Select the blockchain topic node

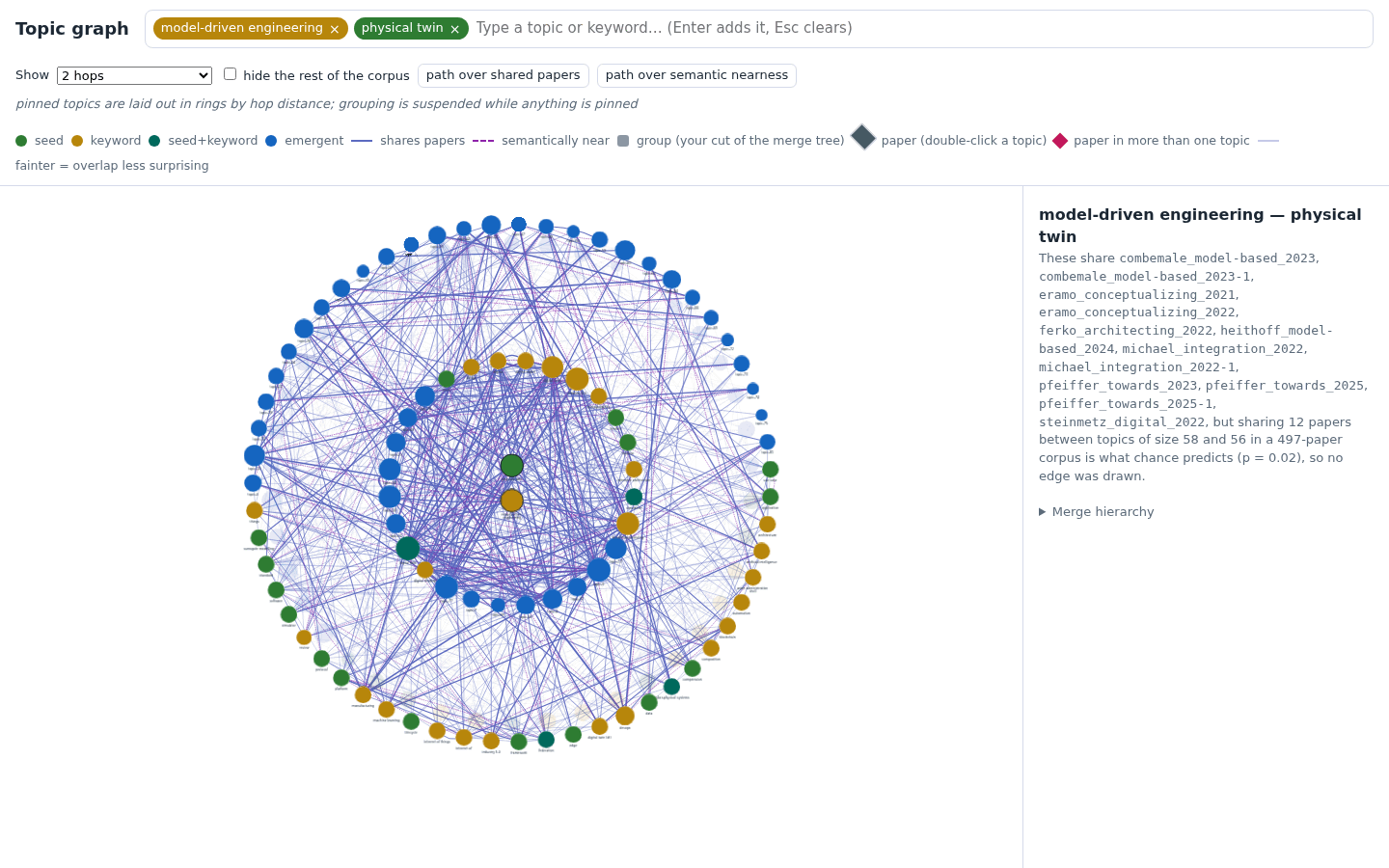pos(727,626)
